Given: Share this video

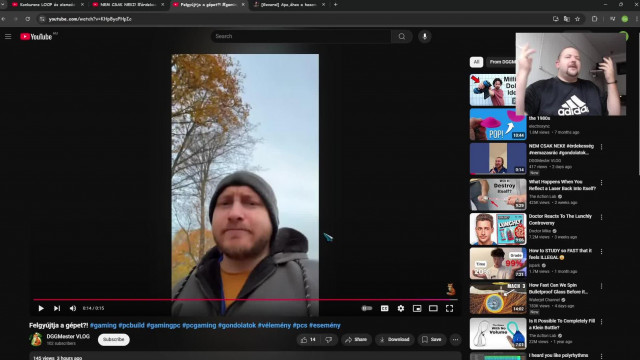Looking at the screenshot, I should [x=356, y=340].
